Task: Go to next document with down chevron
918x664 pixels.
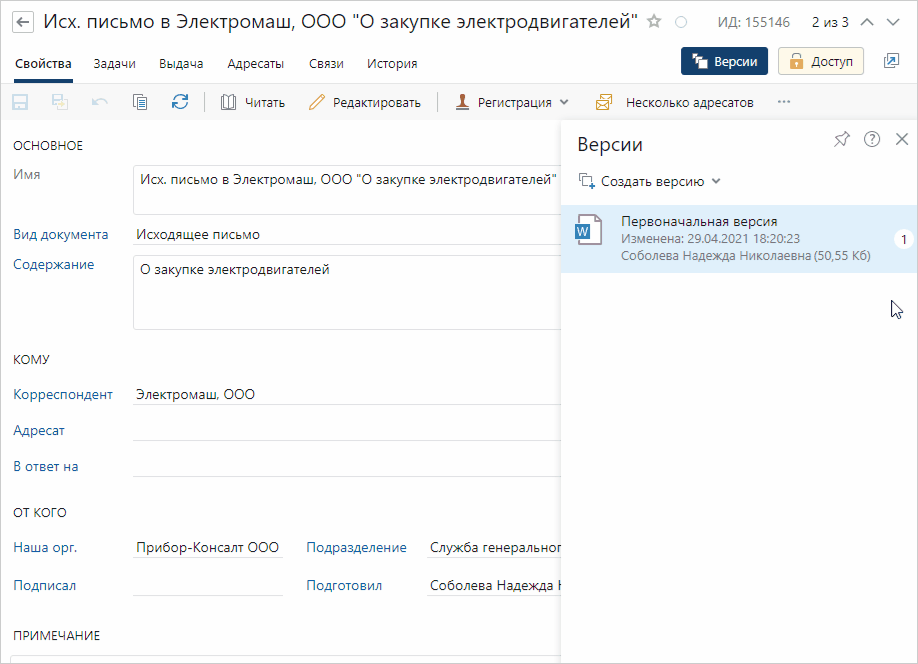Action: tap(893, 22)
